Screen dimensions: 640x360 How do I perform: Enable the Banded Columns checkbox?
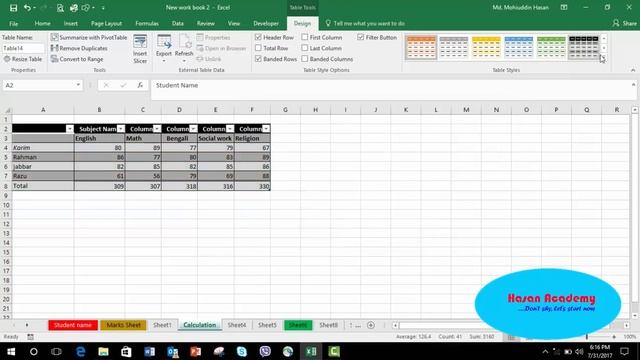[x=305, y=59]
